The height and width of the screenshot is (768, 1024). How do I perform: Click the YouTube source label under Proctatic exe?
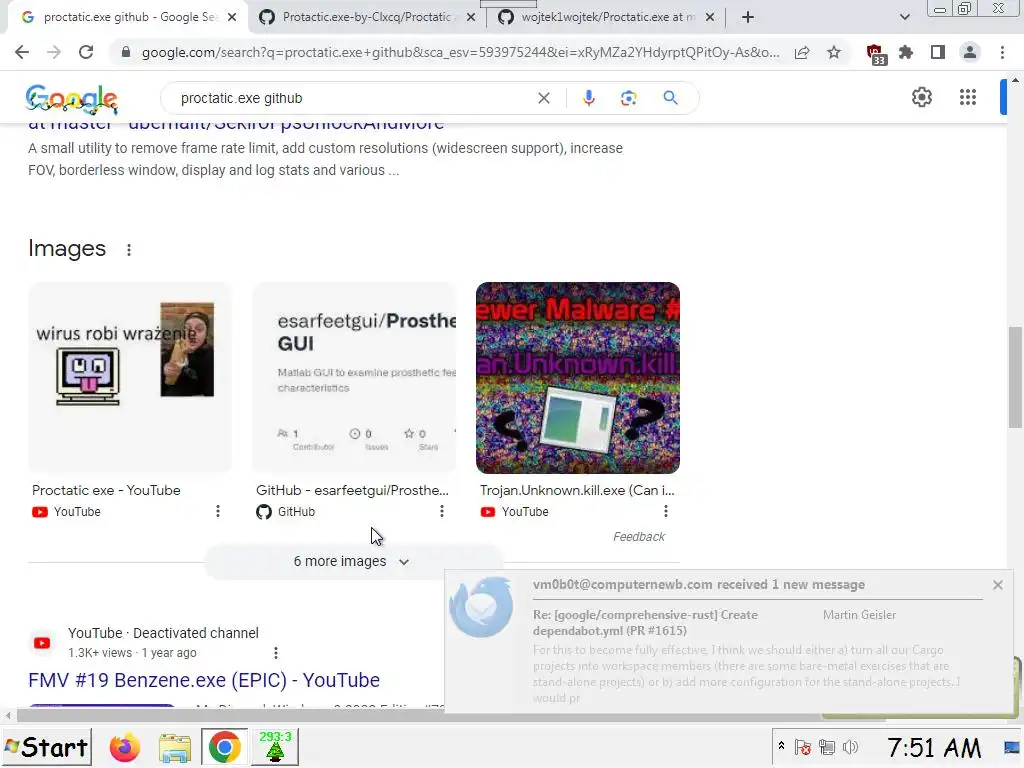66,512
